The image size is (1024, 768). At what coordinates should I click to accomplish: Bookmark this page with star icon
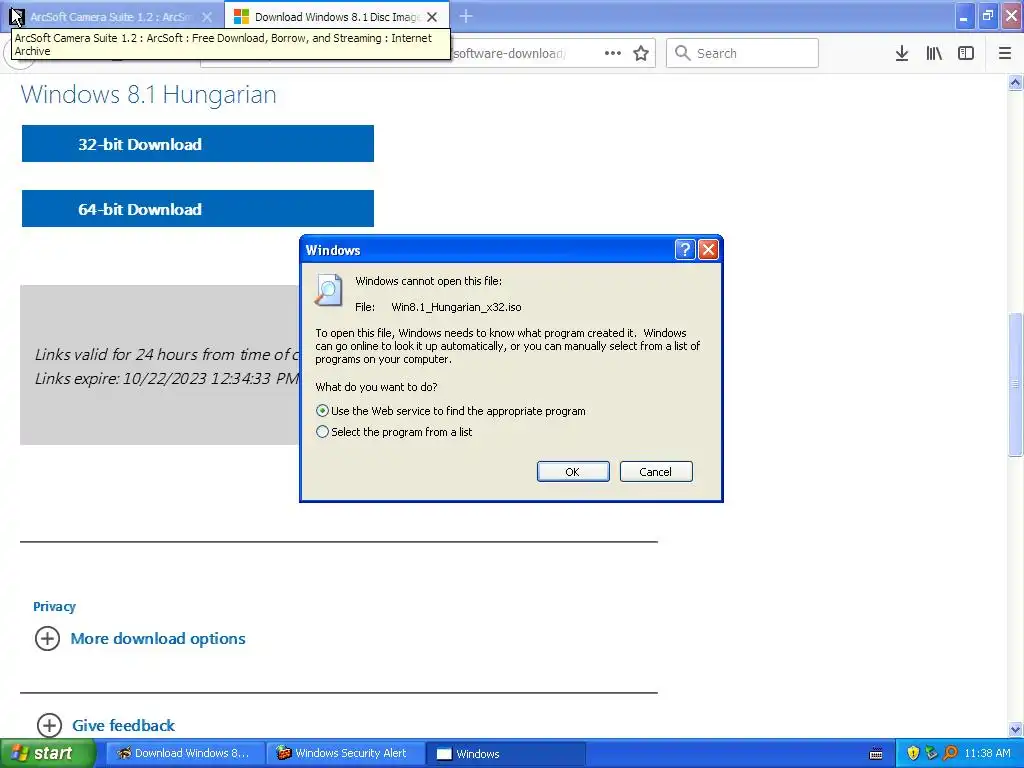pos(641,53)
